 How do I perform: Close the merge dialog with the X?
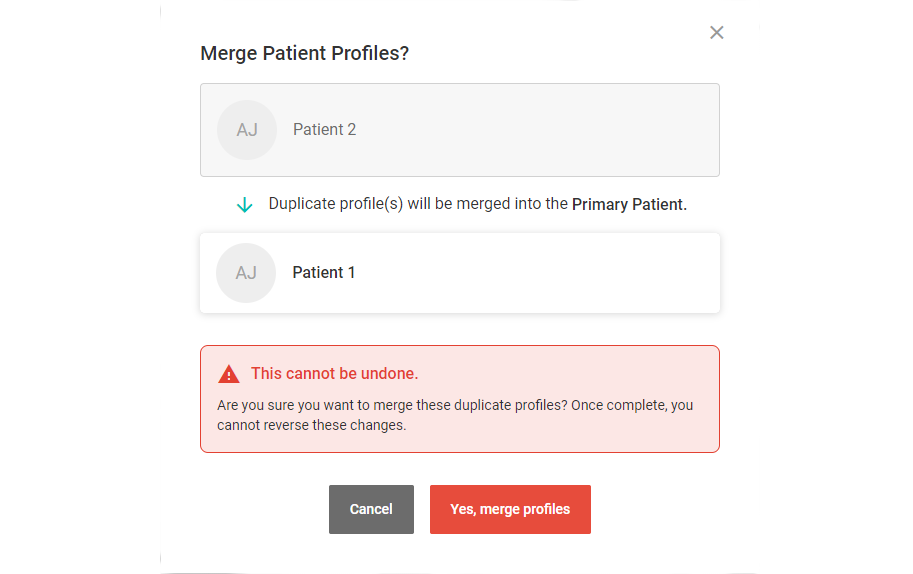point(717,33)
